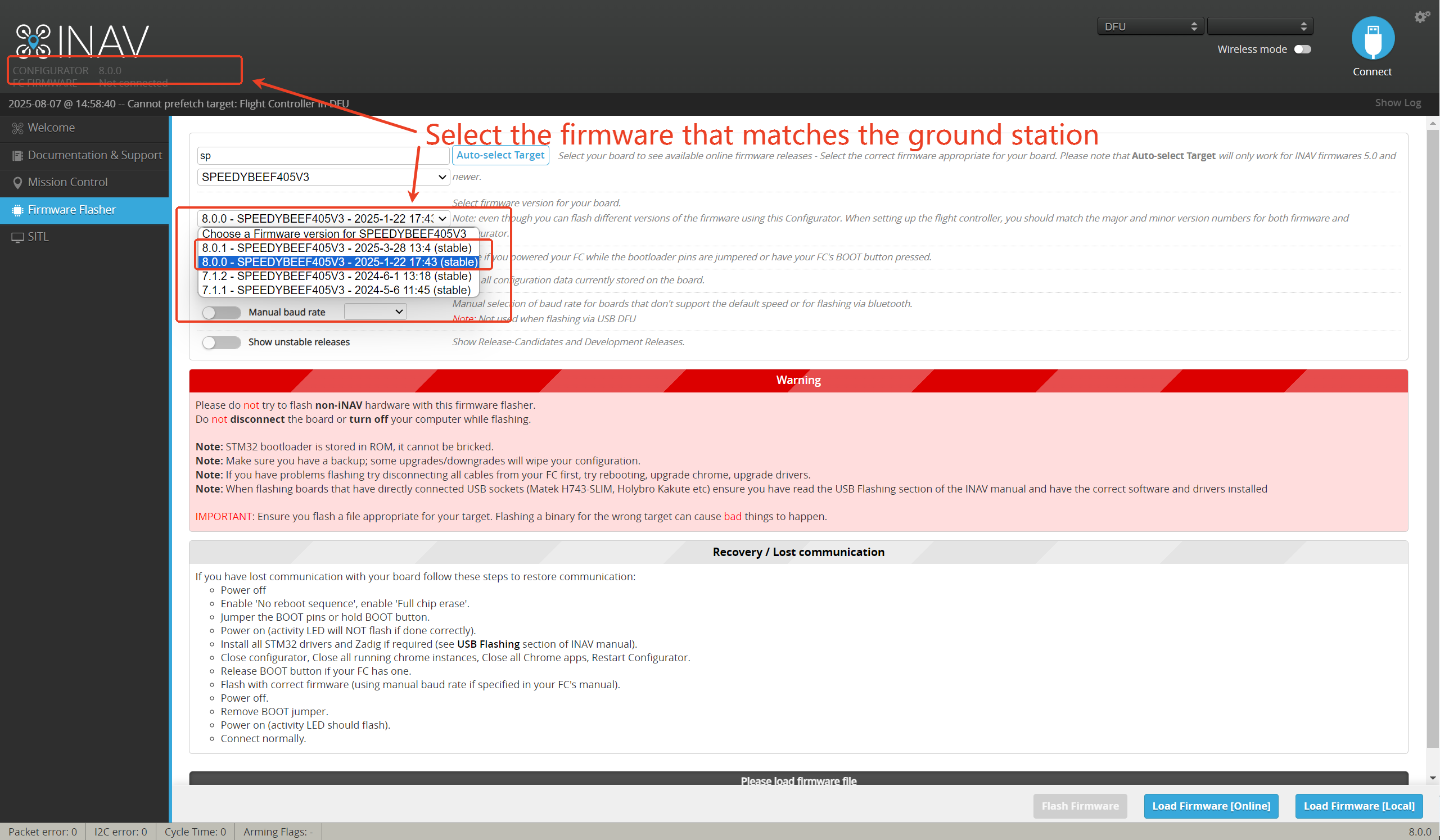Toggle Wireless mode switch
1440x840 pixels.
click(x=1302, y=49)
